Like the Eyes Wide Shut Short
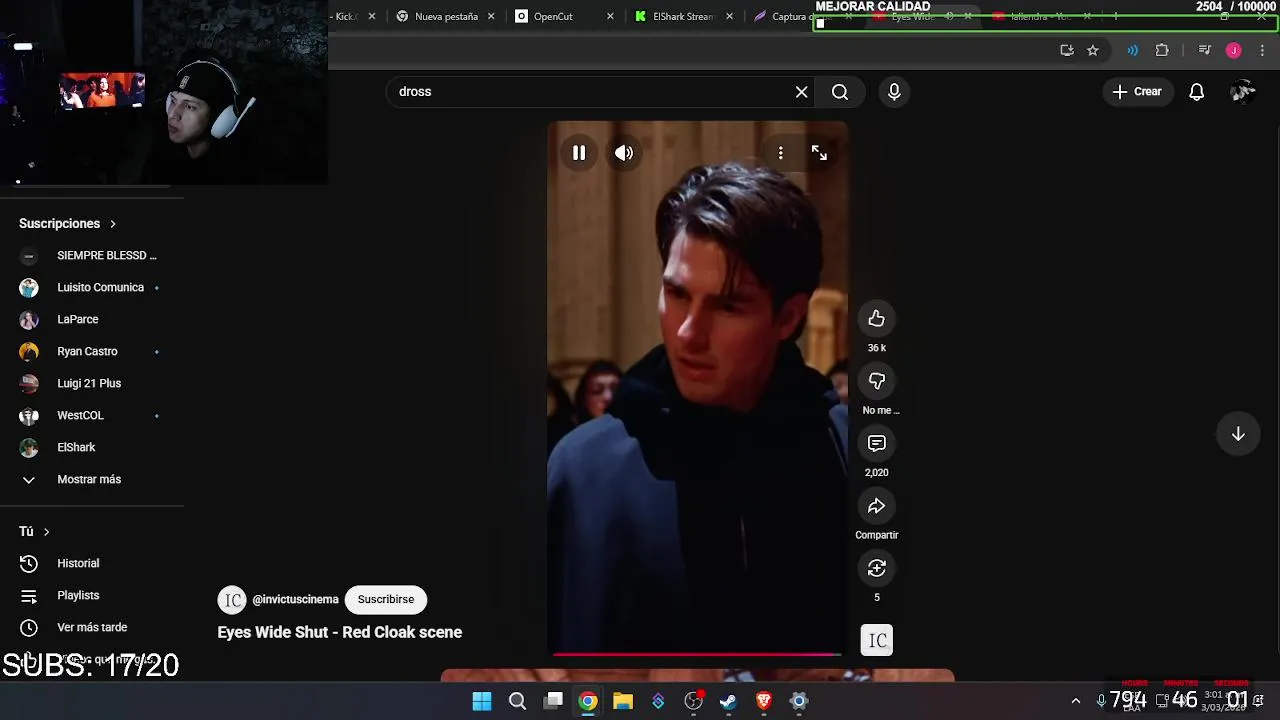The height and width of the screenshot is (720, 1280). click(x=877, y=319)
